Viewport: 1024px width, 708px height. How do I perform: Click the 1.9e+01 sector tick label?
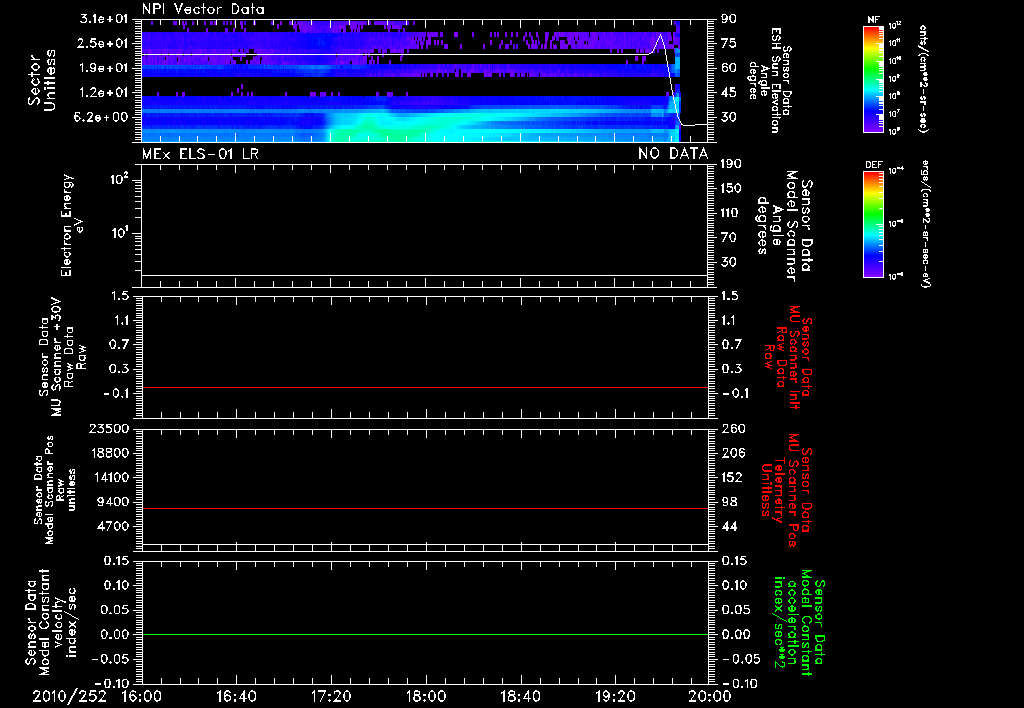[x=104, y=68]
